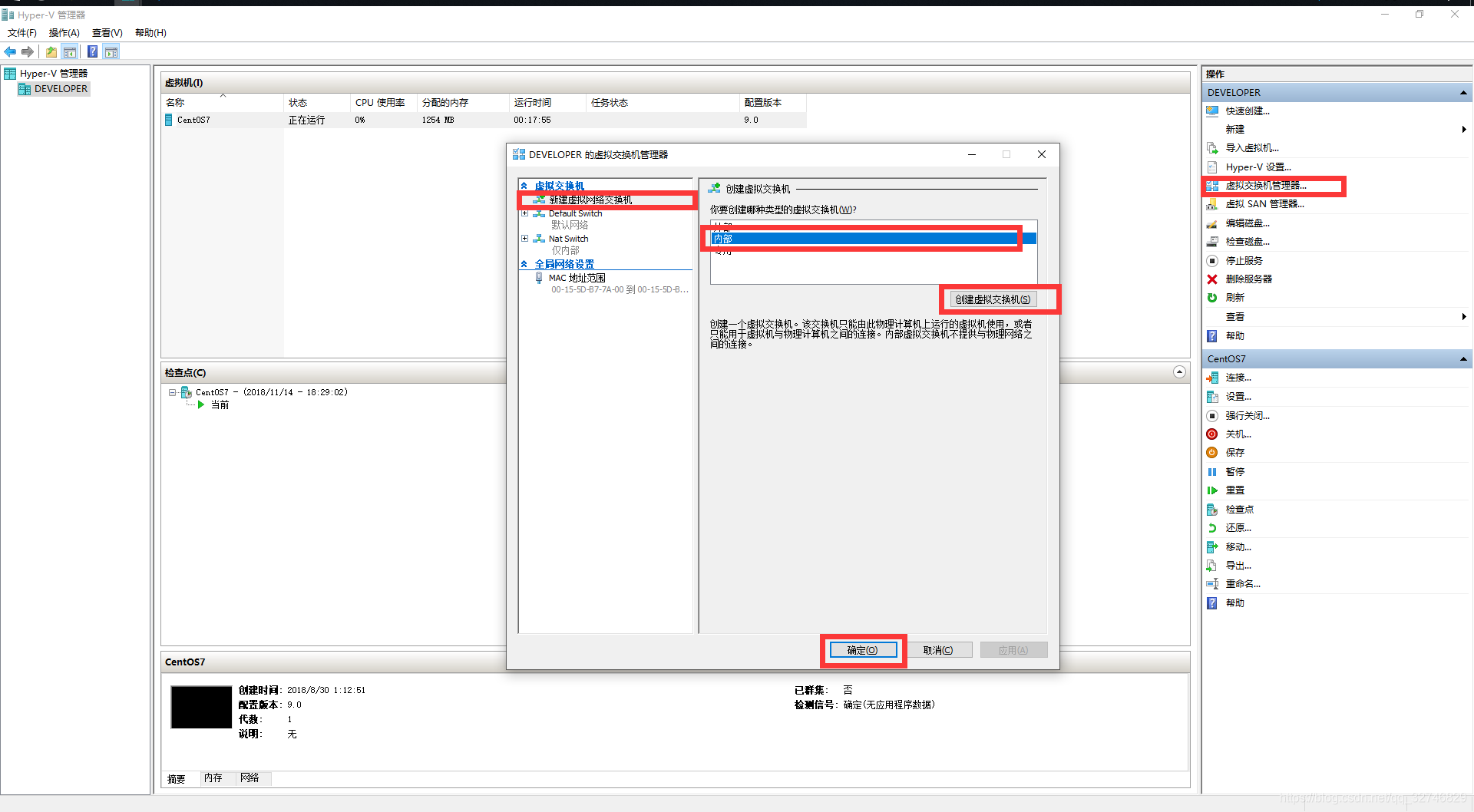Click the green Refresh action
Screen dimensions: 1474x812
[1234, 298]
